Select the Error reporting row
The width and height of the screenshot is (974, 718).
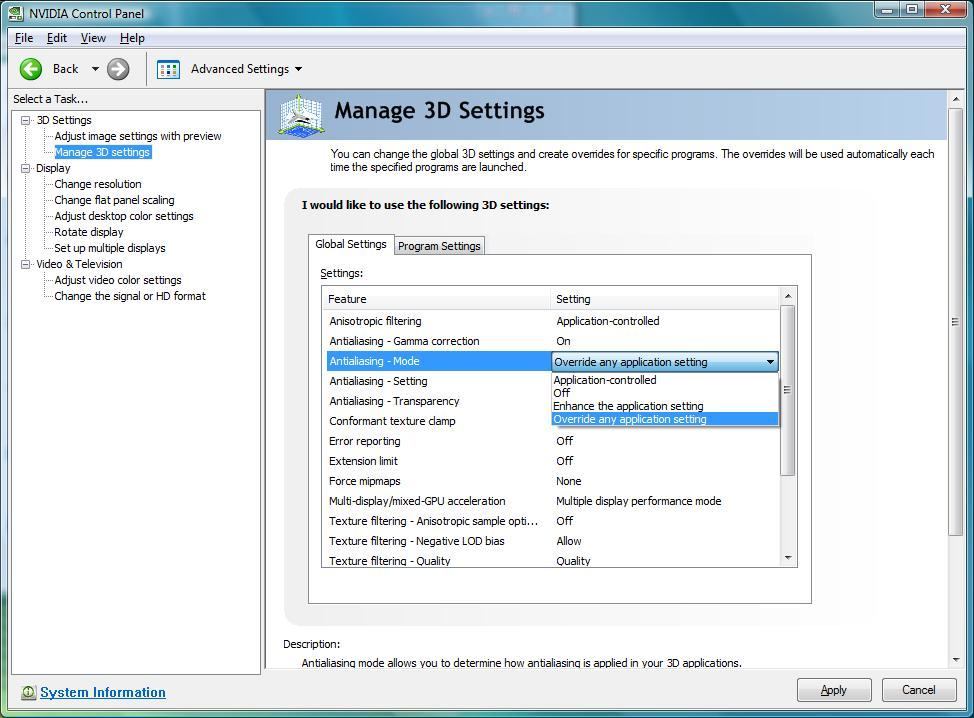click(552, 441)
